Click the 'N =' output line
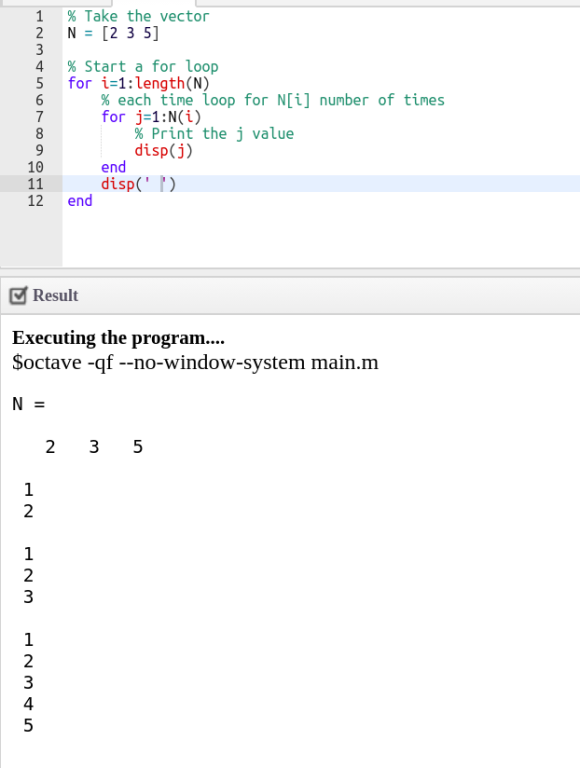Screen dimensions: 580x768 pyautogui.click(x=28, y=404)
